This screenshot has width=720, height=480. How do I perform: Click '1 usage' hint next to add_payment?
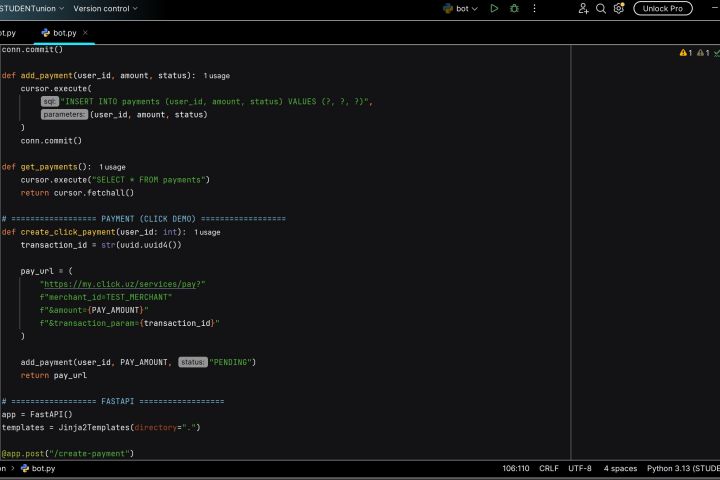click(217, 76)
